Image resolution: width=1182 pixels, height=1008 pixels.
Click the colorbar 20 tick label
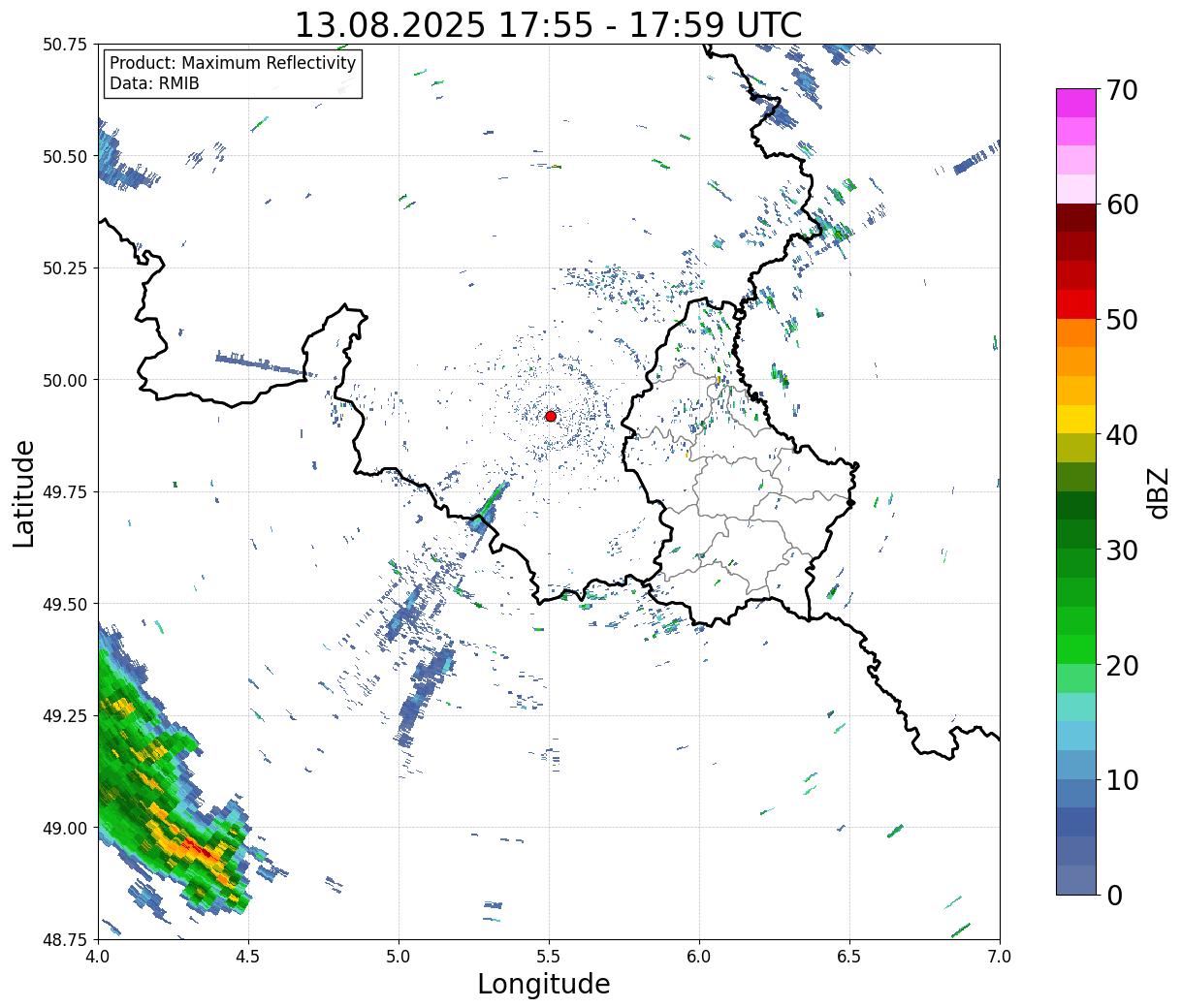pyautogui.click(x=1122, y=666)
